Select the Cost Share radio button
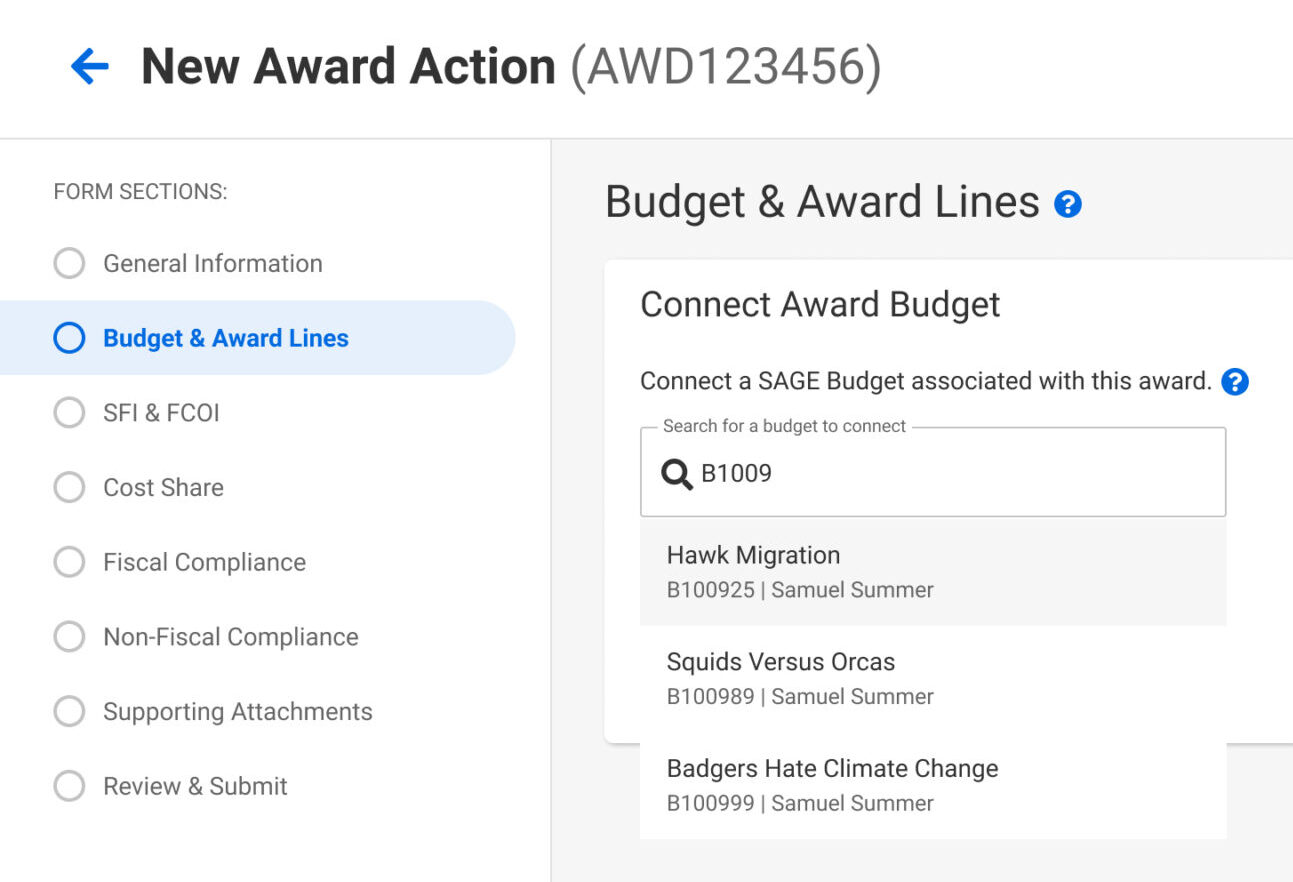Image resolution: width=1293 pixels, height=882 pixels. [69, 487]
